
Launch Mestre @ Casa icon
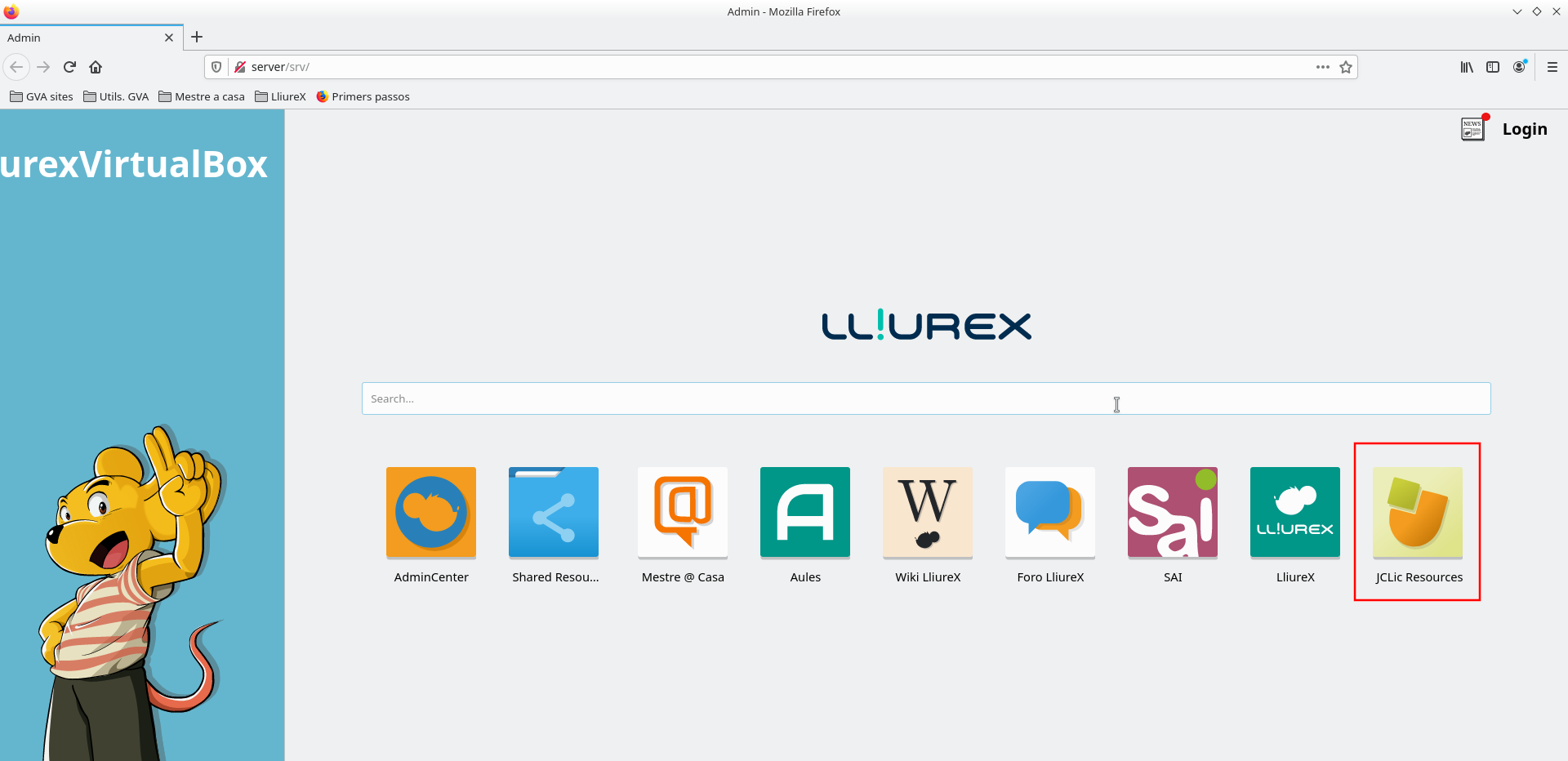click(683, 512)
